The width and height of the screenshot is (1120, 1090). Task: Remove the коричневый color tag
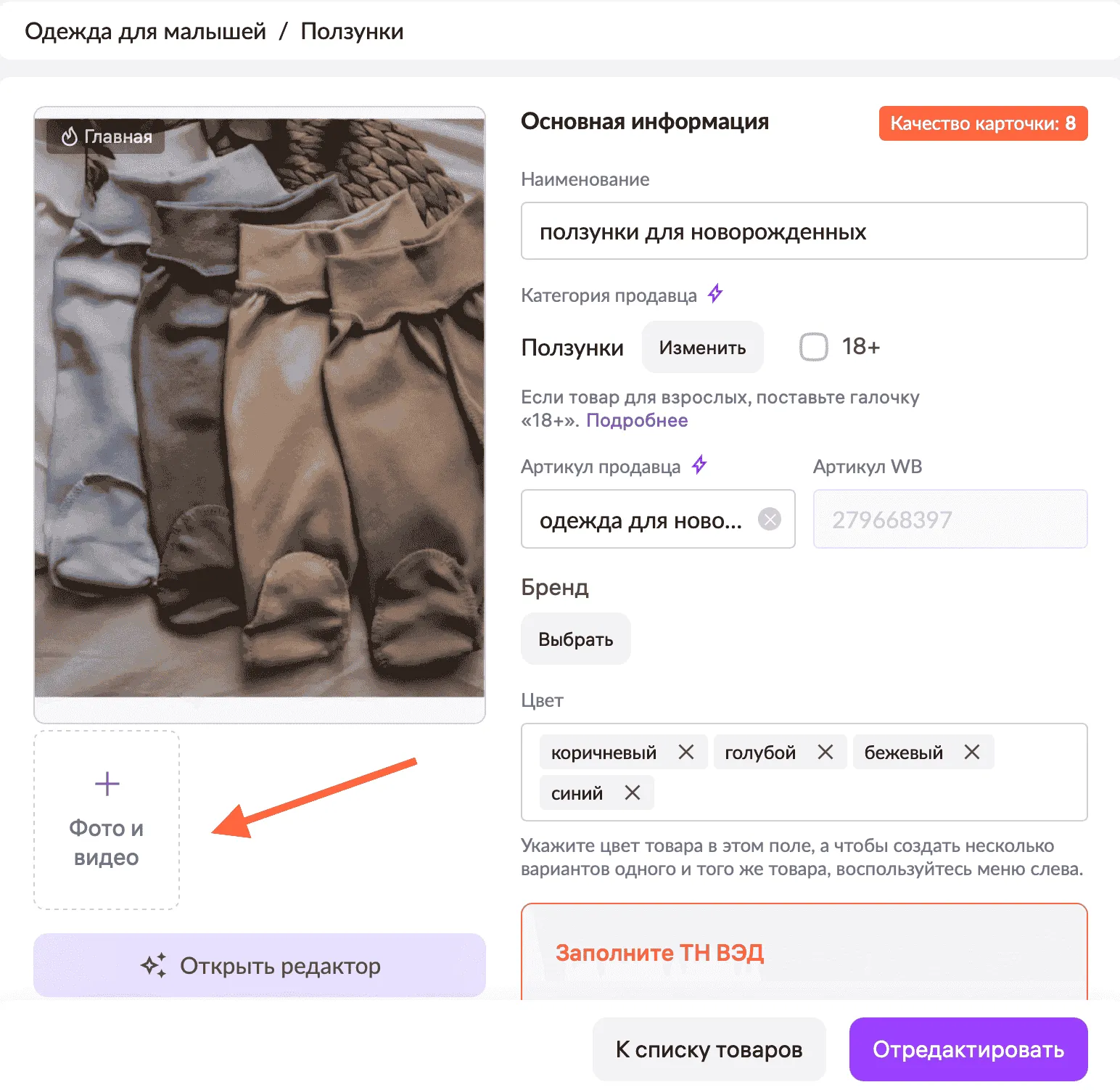686,752
